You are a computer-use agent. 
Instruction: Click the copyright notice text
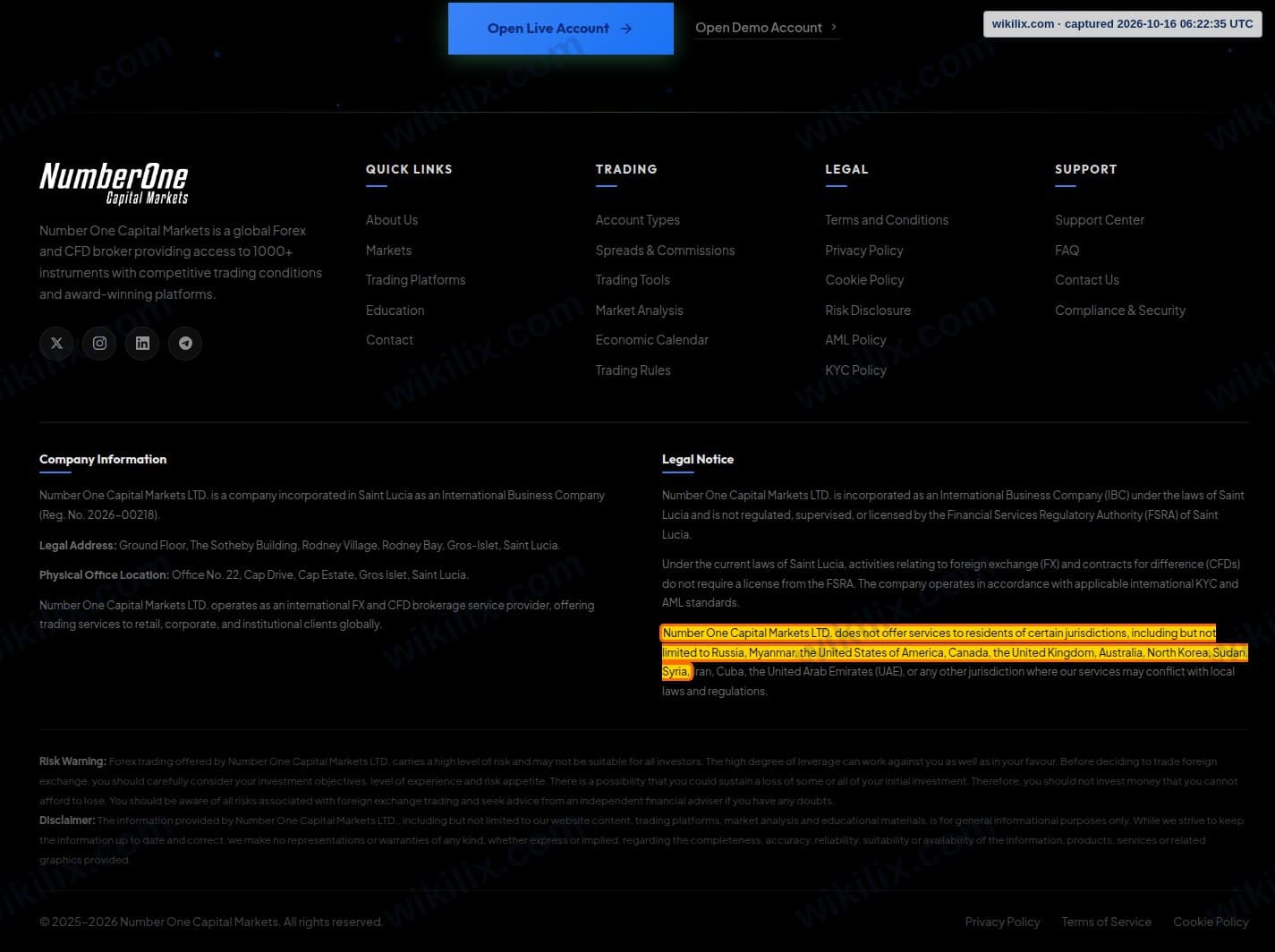[x=211, y=922]
